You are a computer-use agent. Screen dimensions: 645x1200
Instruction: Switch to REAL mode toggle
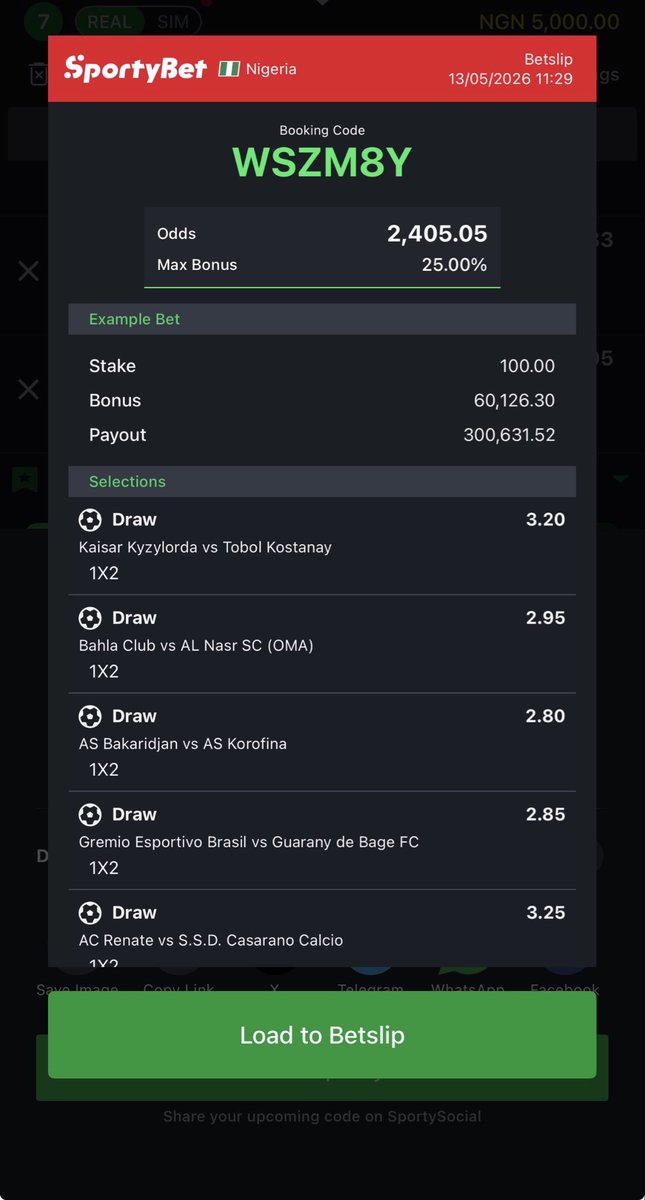pyautogui.click(x=110, y=21)
